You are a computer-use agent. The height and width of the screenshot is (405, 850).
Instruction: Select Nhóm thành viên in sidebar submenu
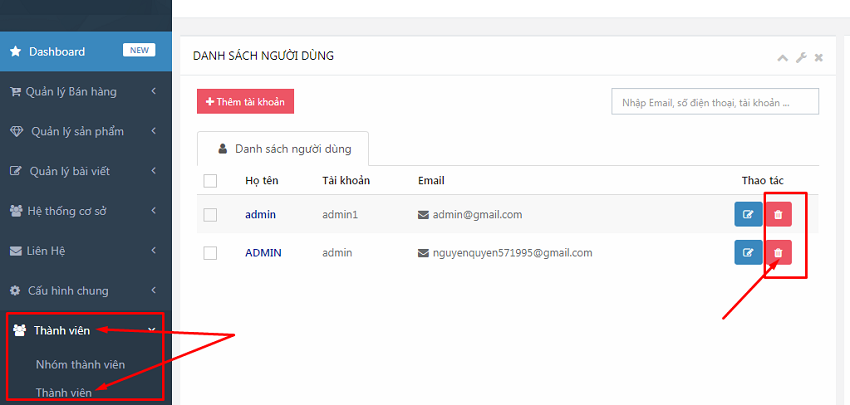(x=80, y=364)
